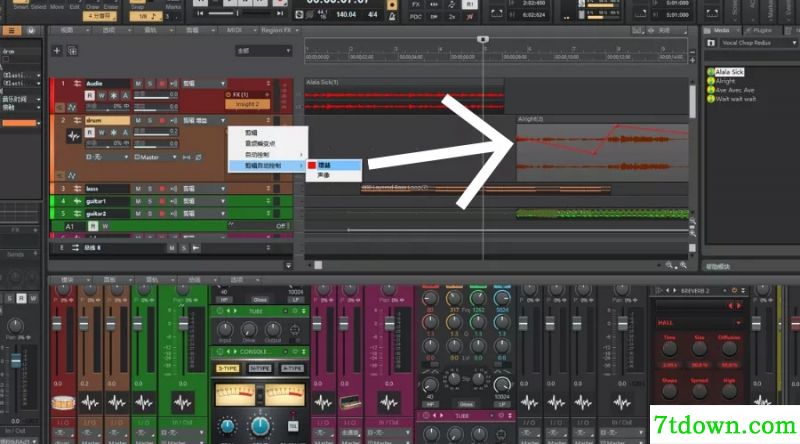Click the add track folder icon beside plus
The image size is (800, 444).
point(72,51)
